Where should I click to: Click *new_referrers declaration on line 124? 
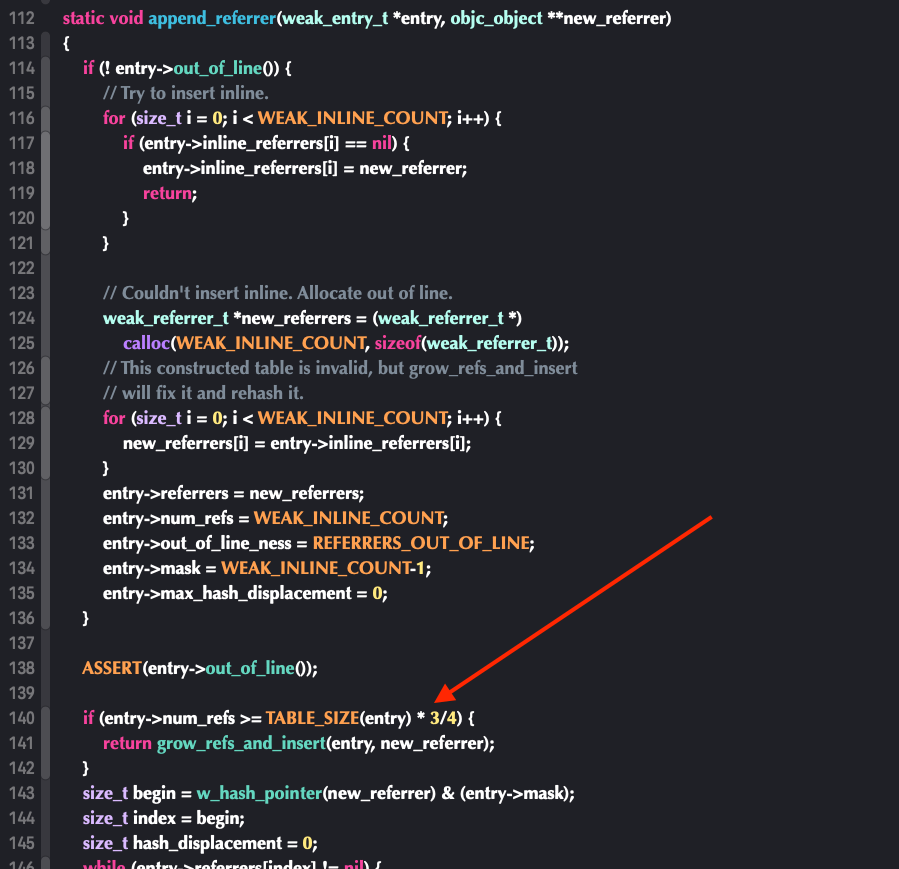click(x=292, y=318)
